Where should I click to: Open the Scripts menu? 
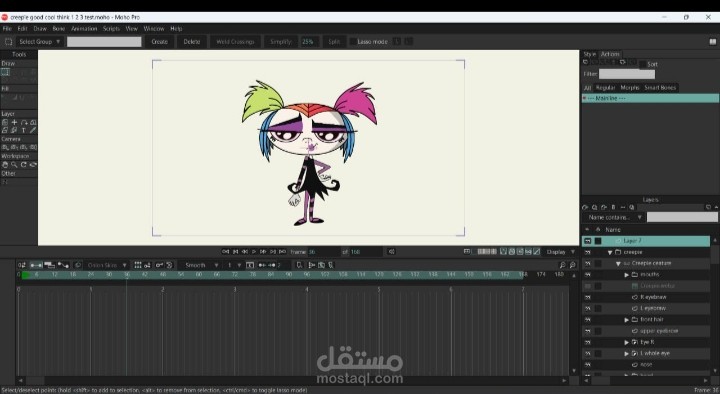111,28
